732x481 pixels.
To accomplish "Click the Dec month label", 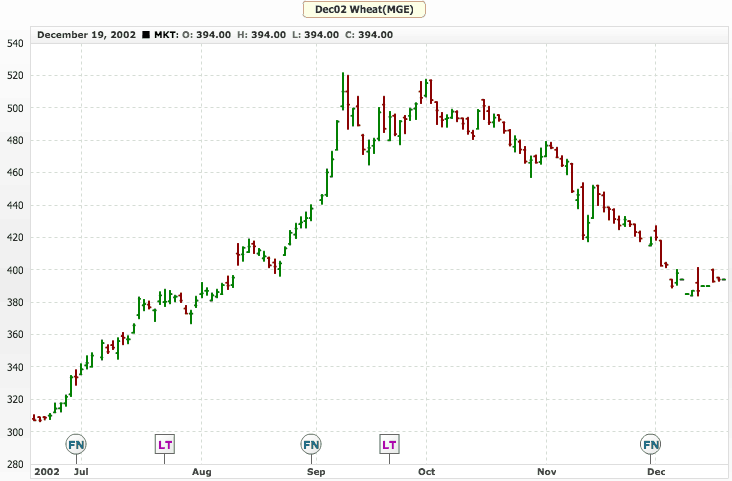I will coord(656,472).
